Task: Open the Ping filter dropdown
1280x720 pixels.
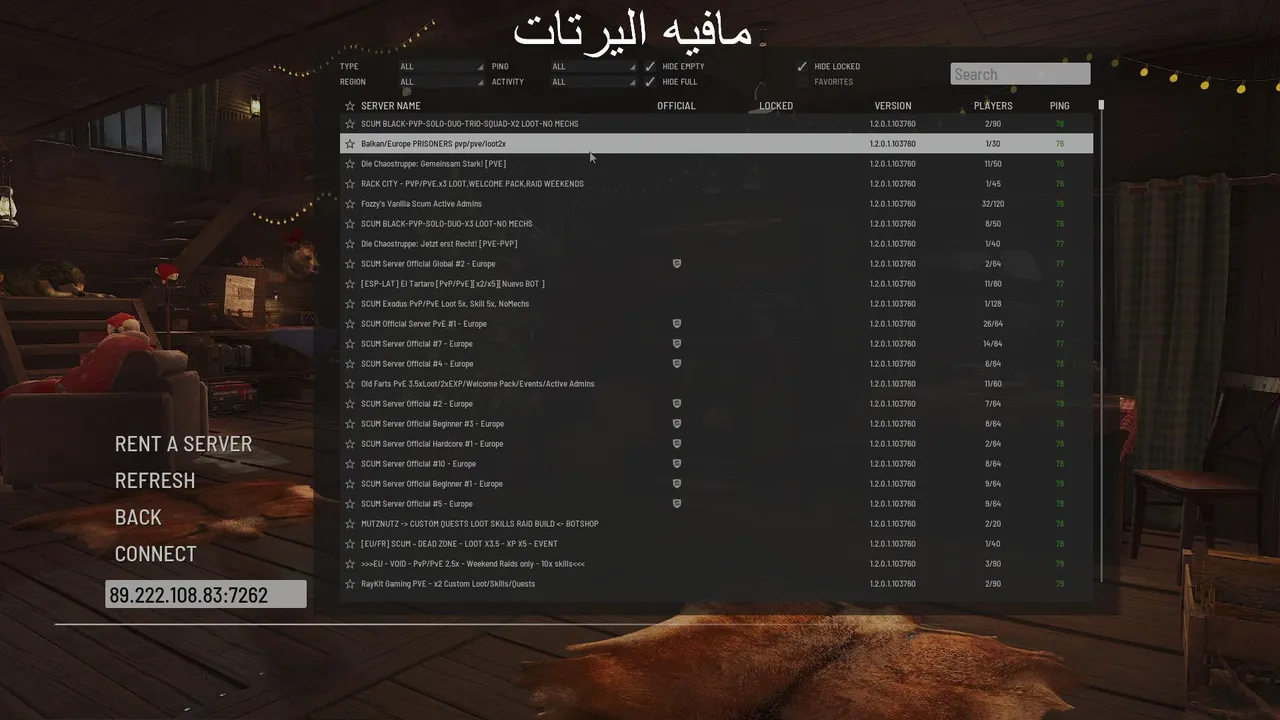Action: 593,67
